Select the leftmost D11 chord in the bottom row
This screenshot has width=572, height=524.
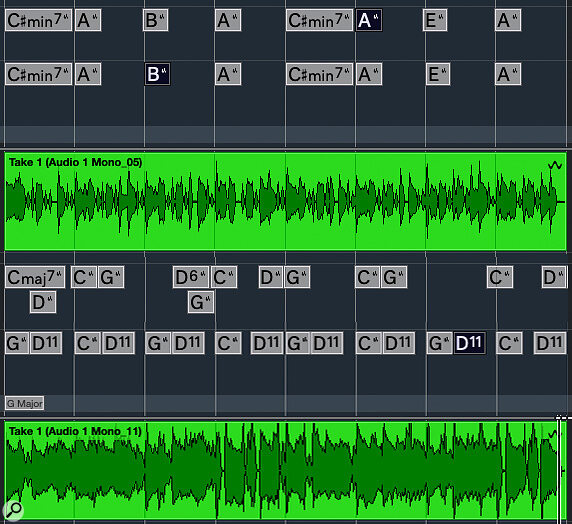46,343
